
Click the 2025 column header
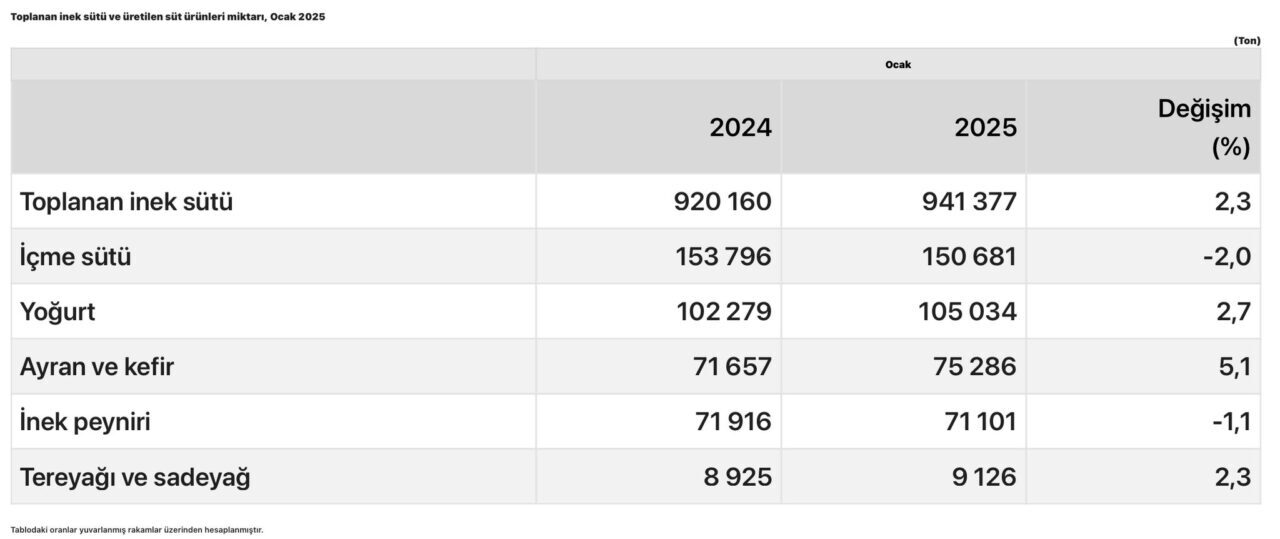(985, 128)
